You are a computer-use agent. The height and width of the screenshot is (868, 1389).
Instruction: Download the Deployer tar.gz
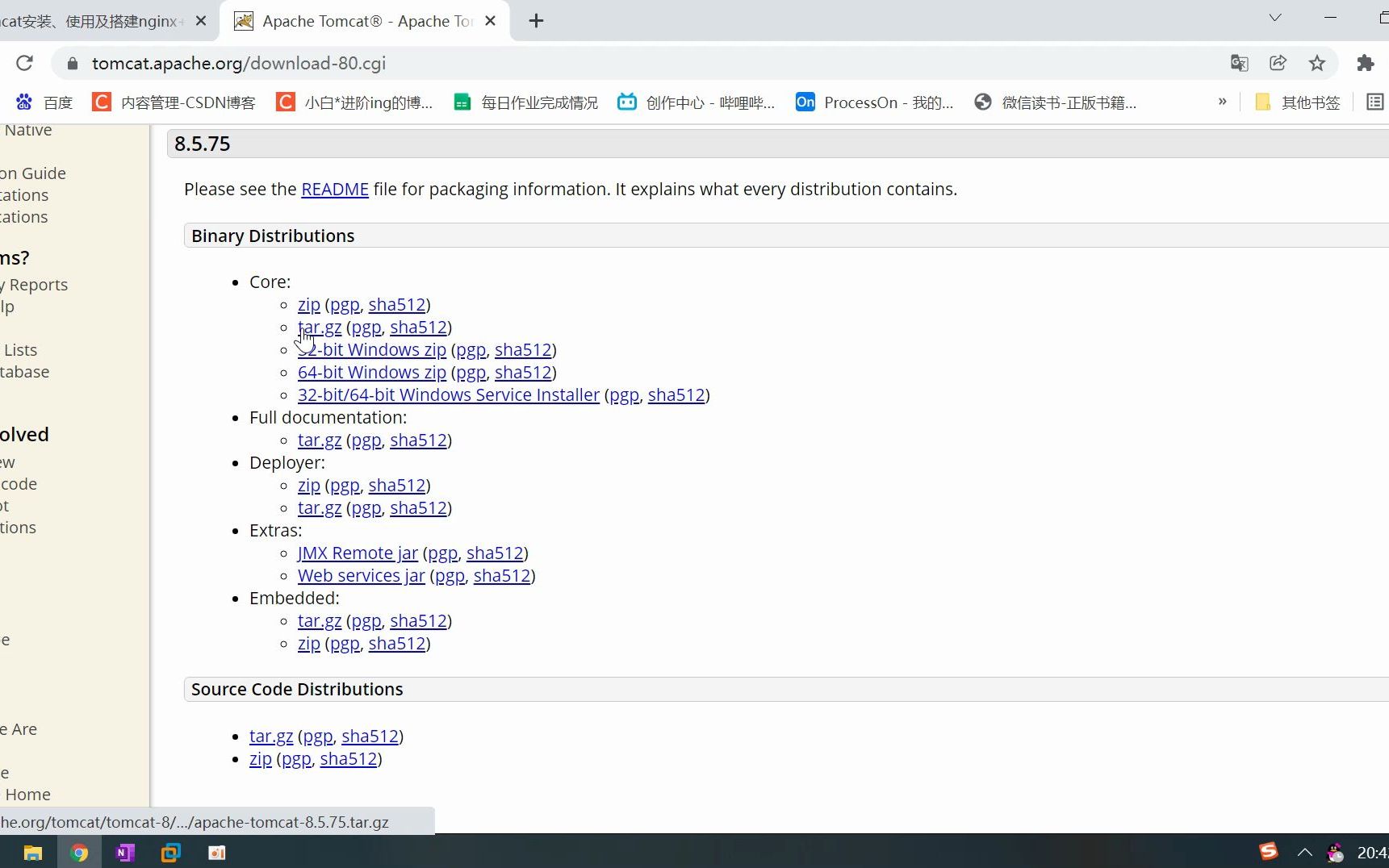click(x=320, y=508)
